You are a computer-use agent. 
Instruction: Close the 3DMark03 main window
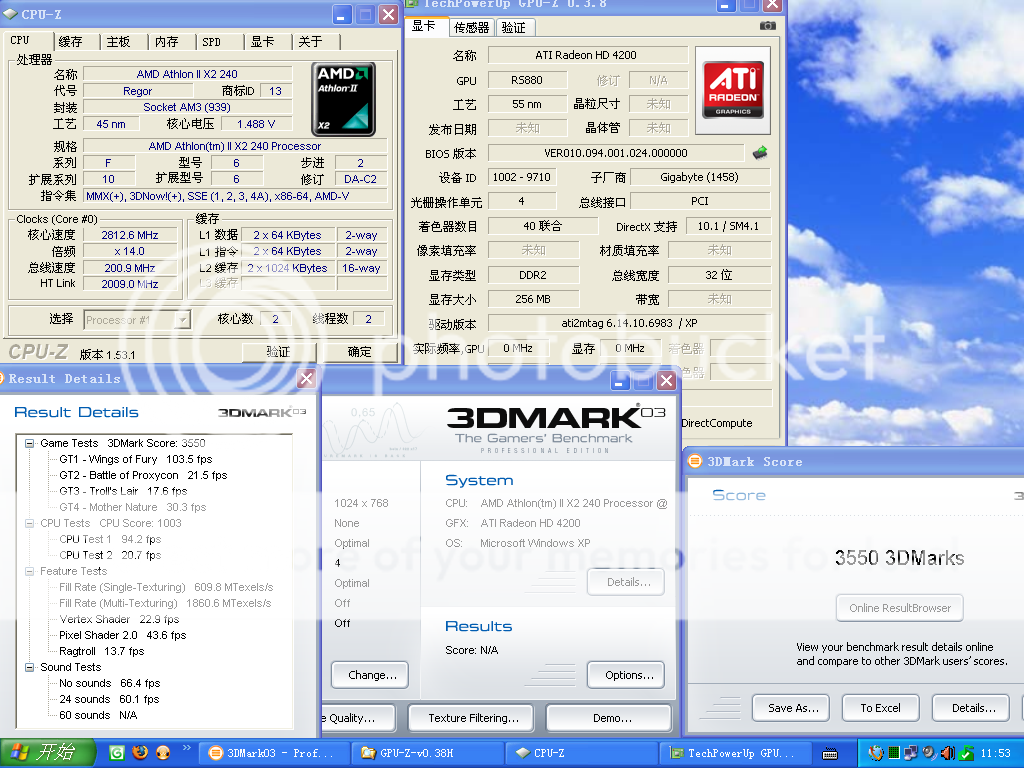click(666, 381)
